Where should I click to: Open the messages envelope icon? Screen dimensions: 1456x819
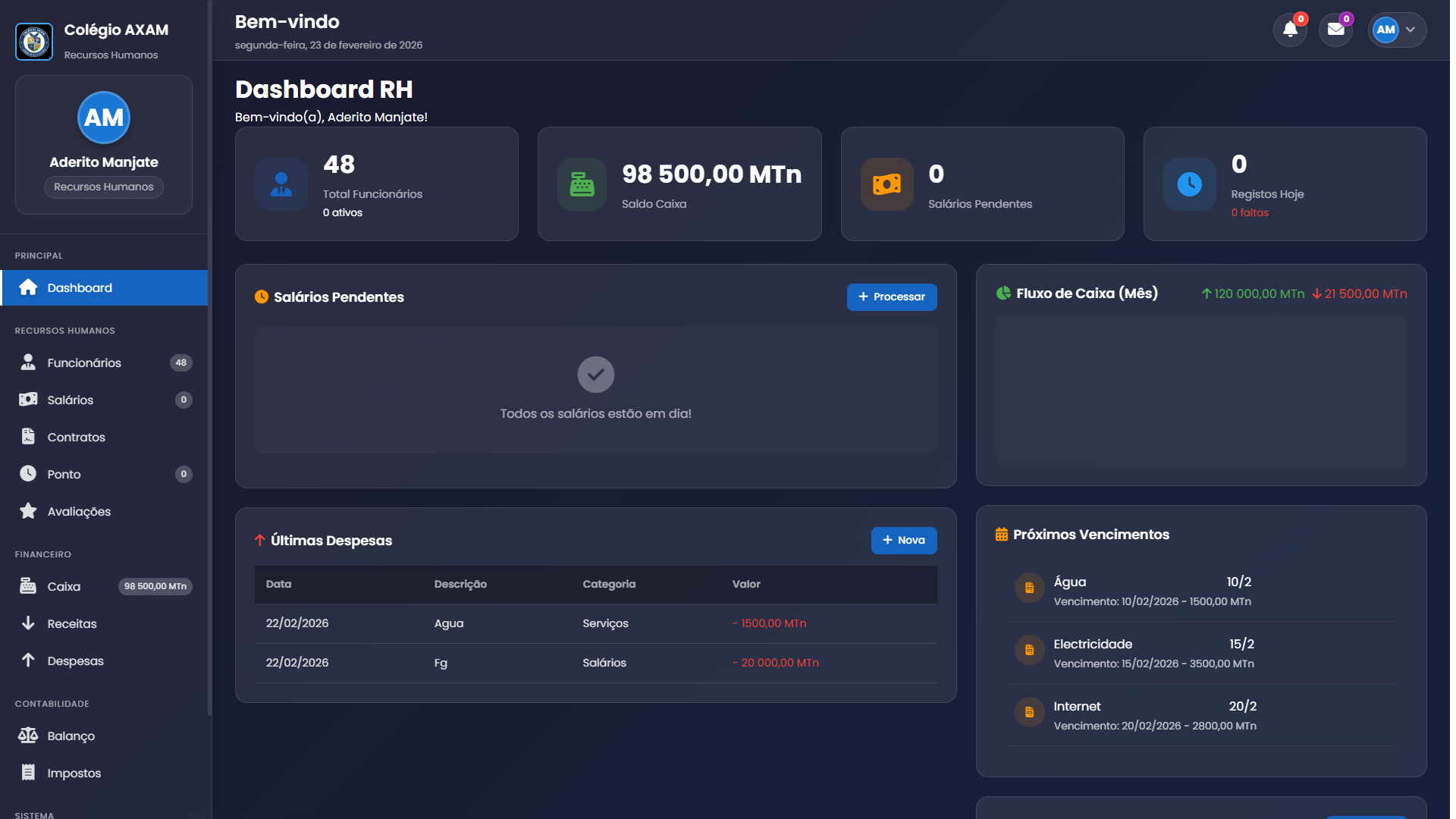tap(1335, 30)
